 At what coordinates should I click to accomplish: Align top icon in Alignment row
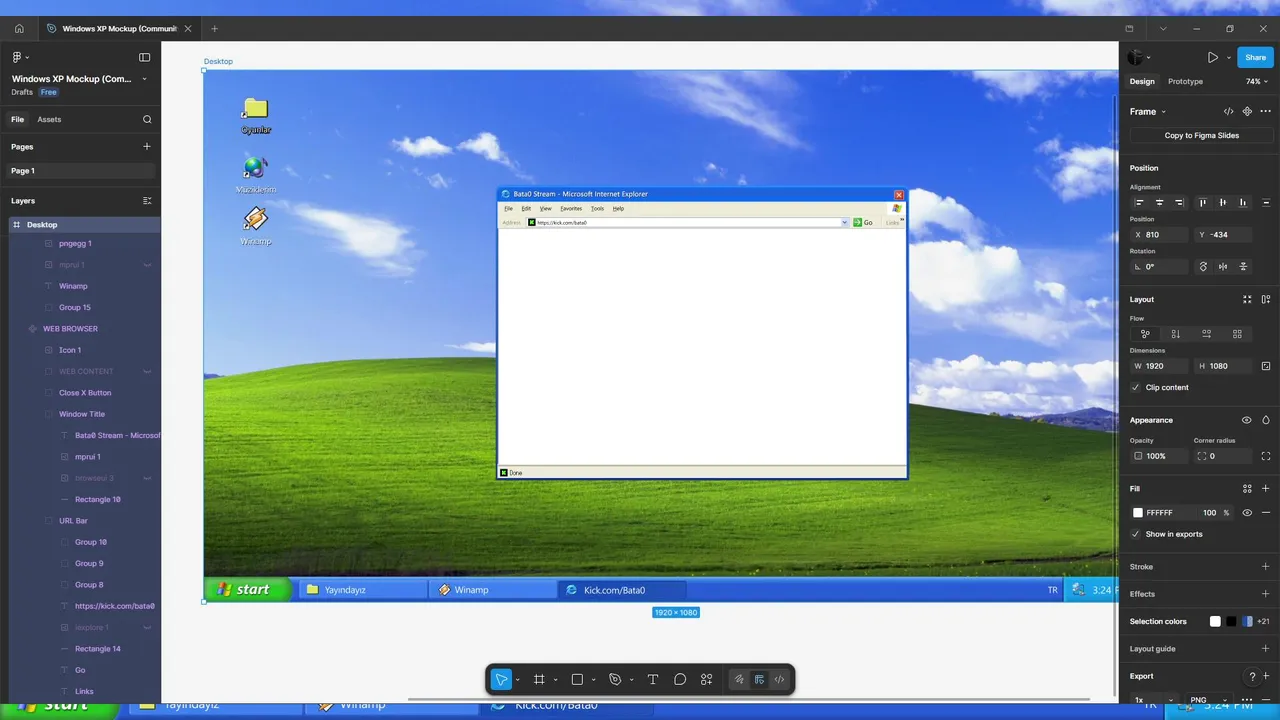pos(1203,203)
